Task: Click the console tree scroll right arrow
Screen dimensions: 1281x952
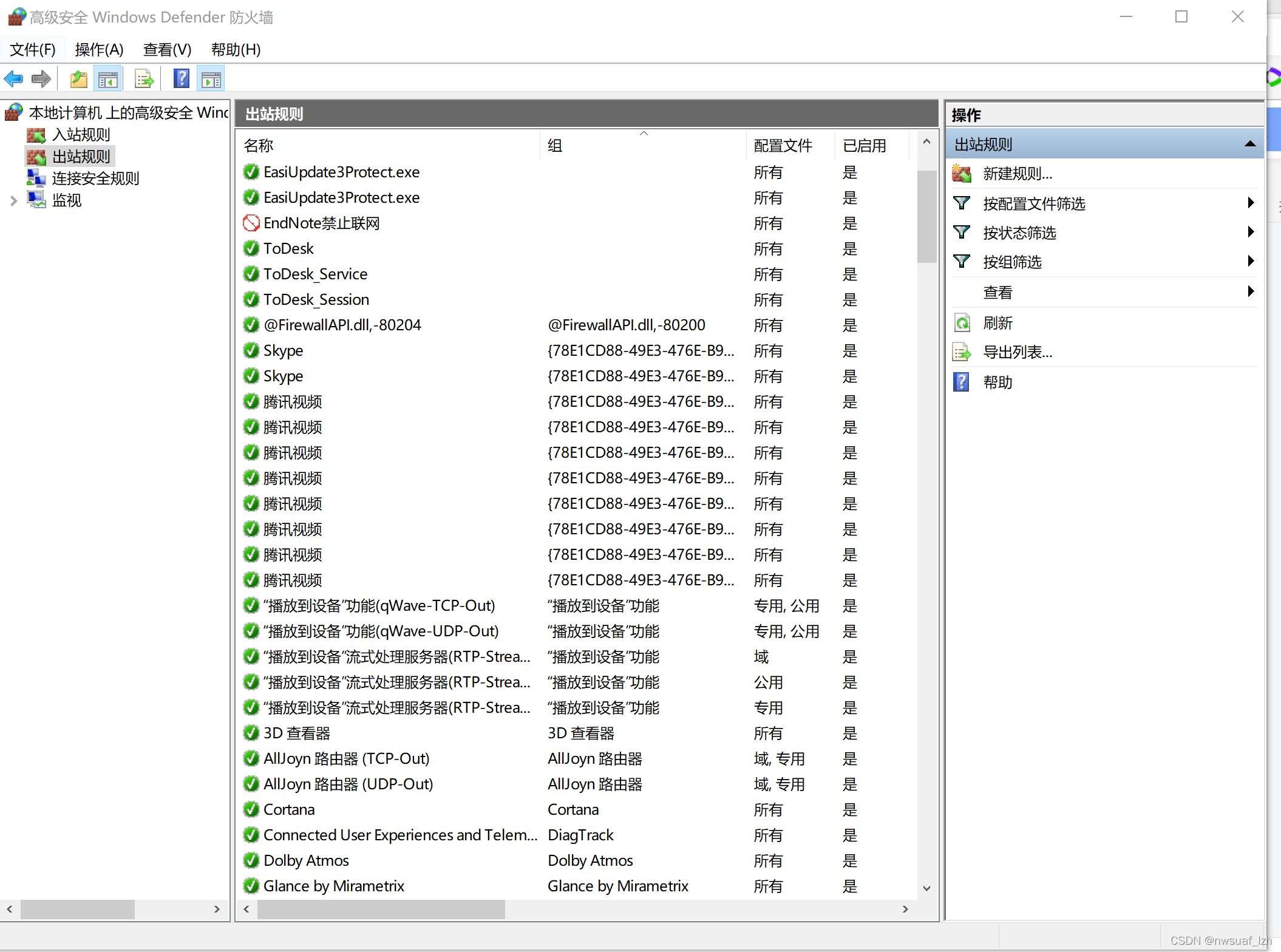Action: 217,909
